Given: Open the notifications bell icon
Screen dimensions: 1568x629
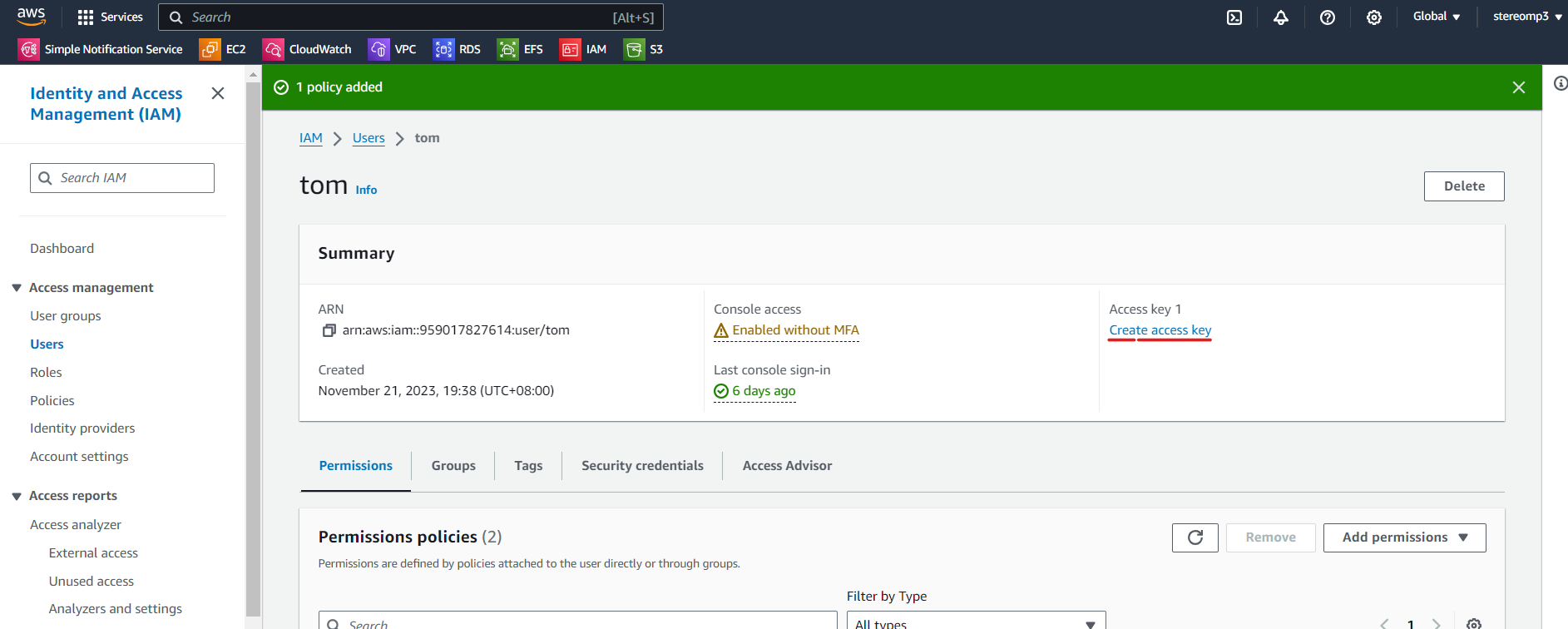Looking at the screenshot, I should (x=1281, y=17).
